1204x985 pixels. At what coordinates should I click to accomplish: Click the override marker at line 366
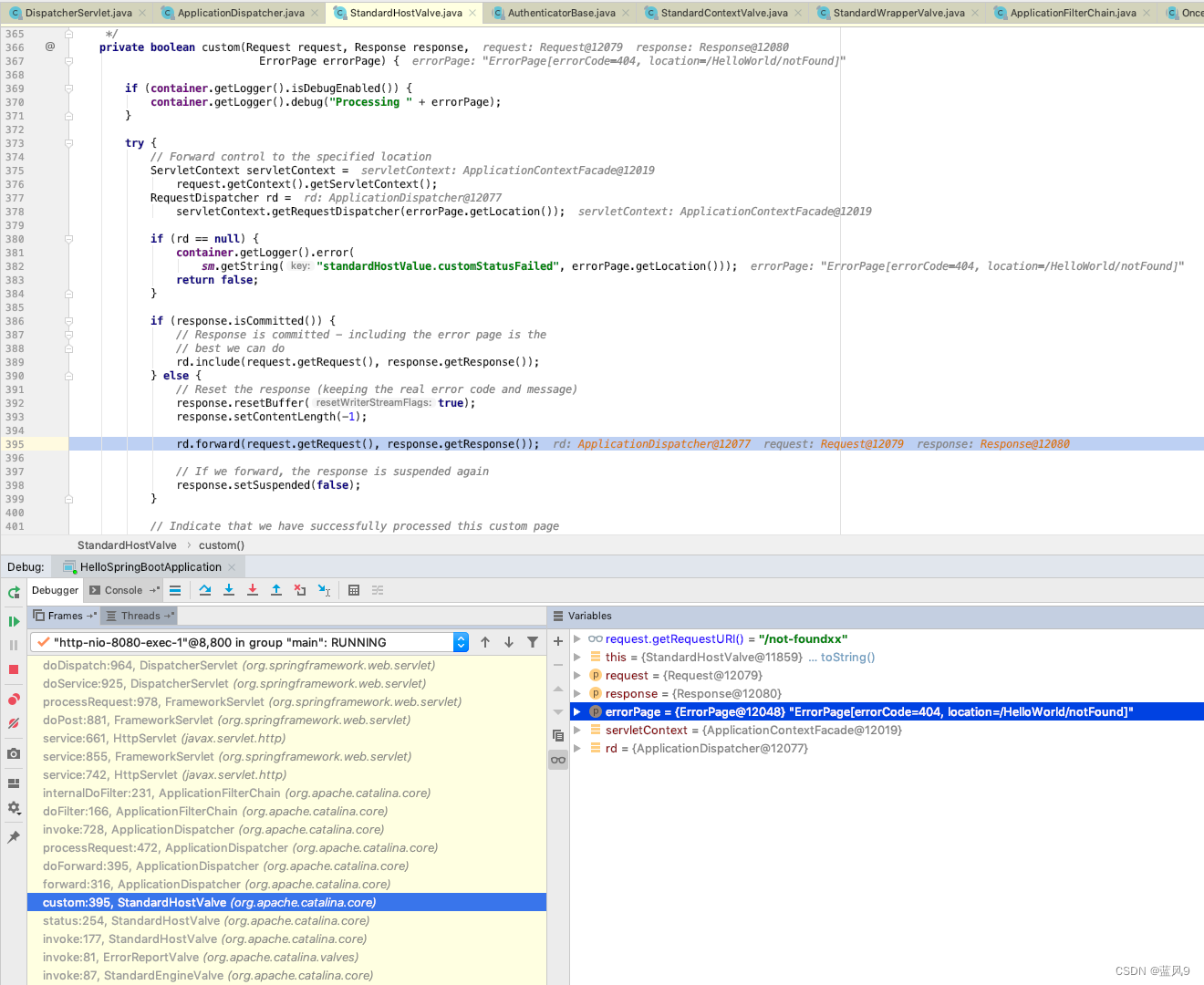(49, 47)
